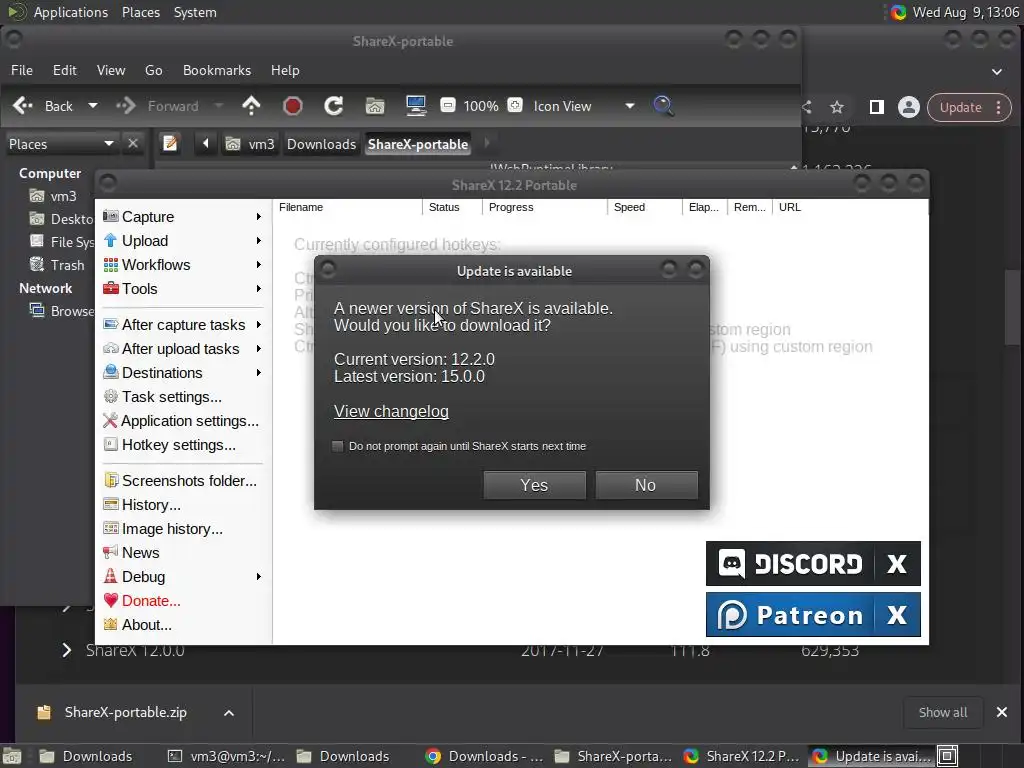Click the Donate heart icon
The height and width of the screenshot is (768, 1024).
tap(111, 600)
